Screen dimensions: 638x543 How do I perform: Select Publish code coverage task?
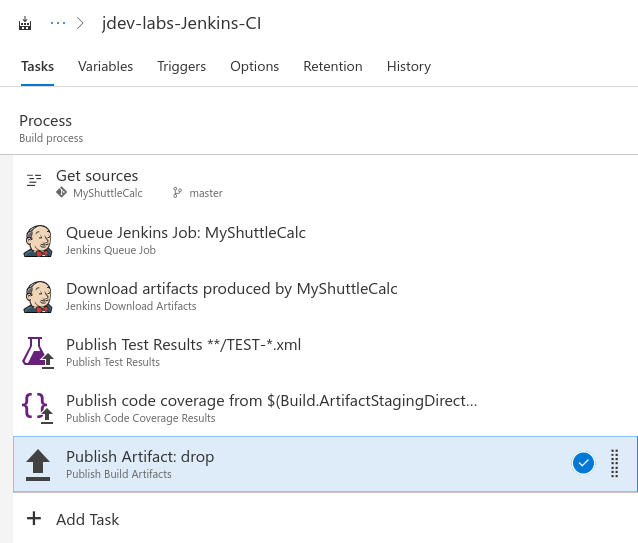[325, 408]
